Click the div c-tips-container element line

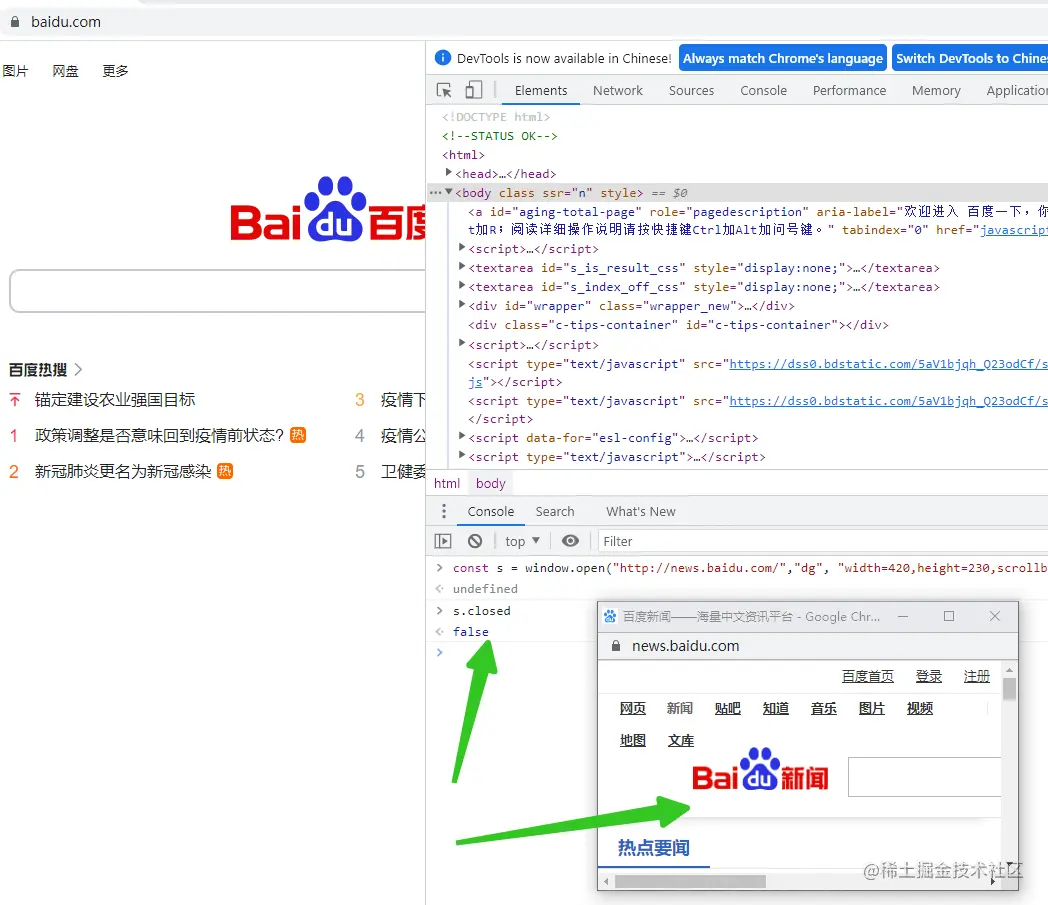click(678, 325)
